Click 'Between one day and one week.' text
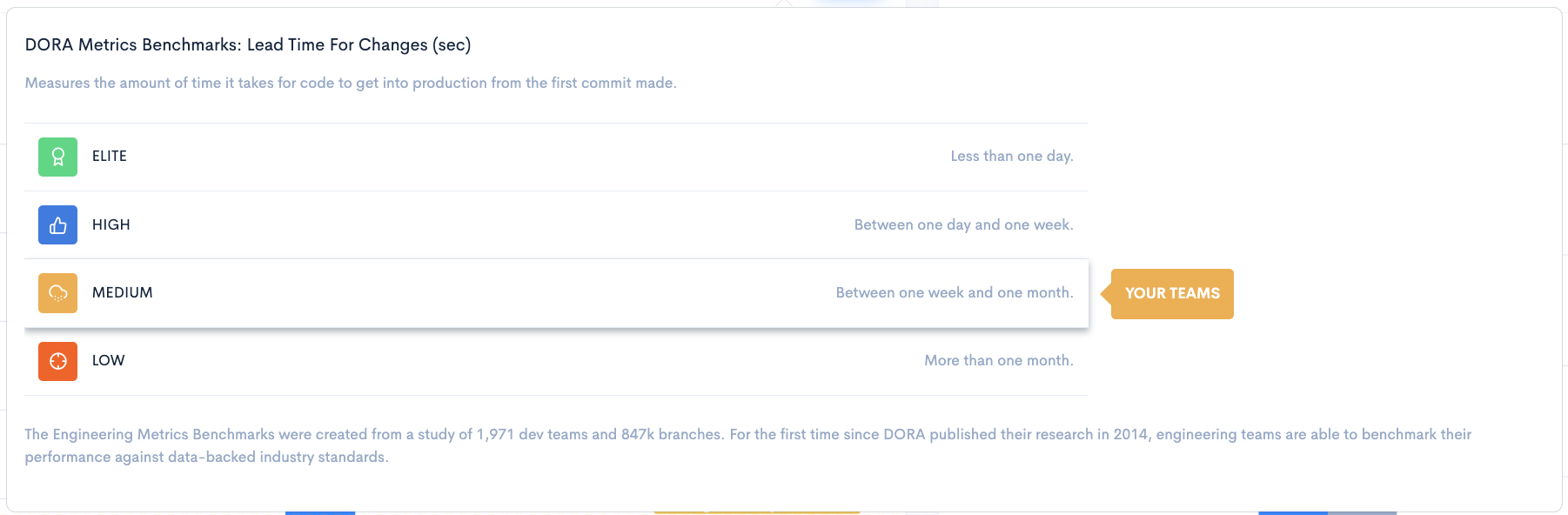This screenshot has width=1568, height=515. pyautogui.click(x=964, y=224)
